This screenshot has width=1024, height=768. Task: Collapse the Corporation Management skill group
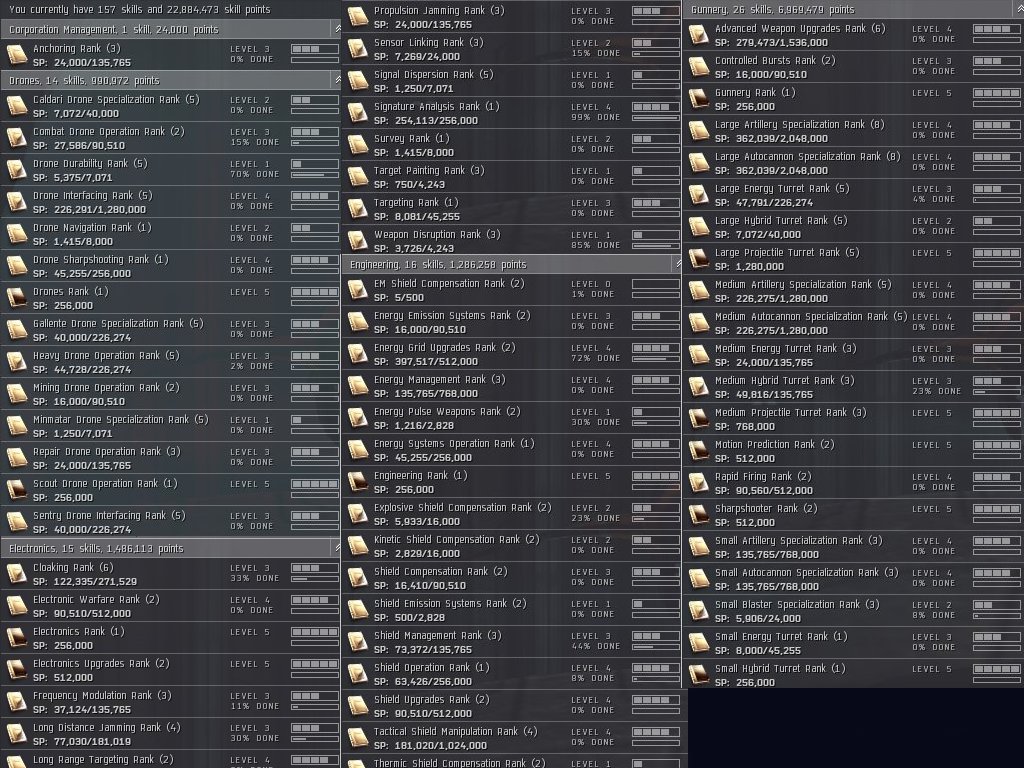(338, 29)
